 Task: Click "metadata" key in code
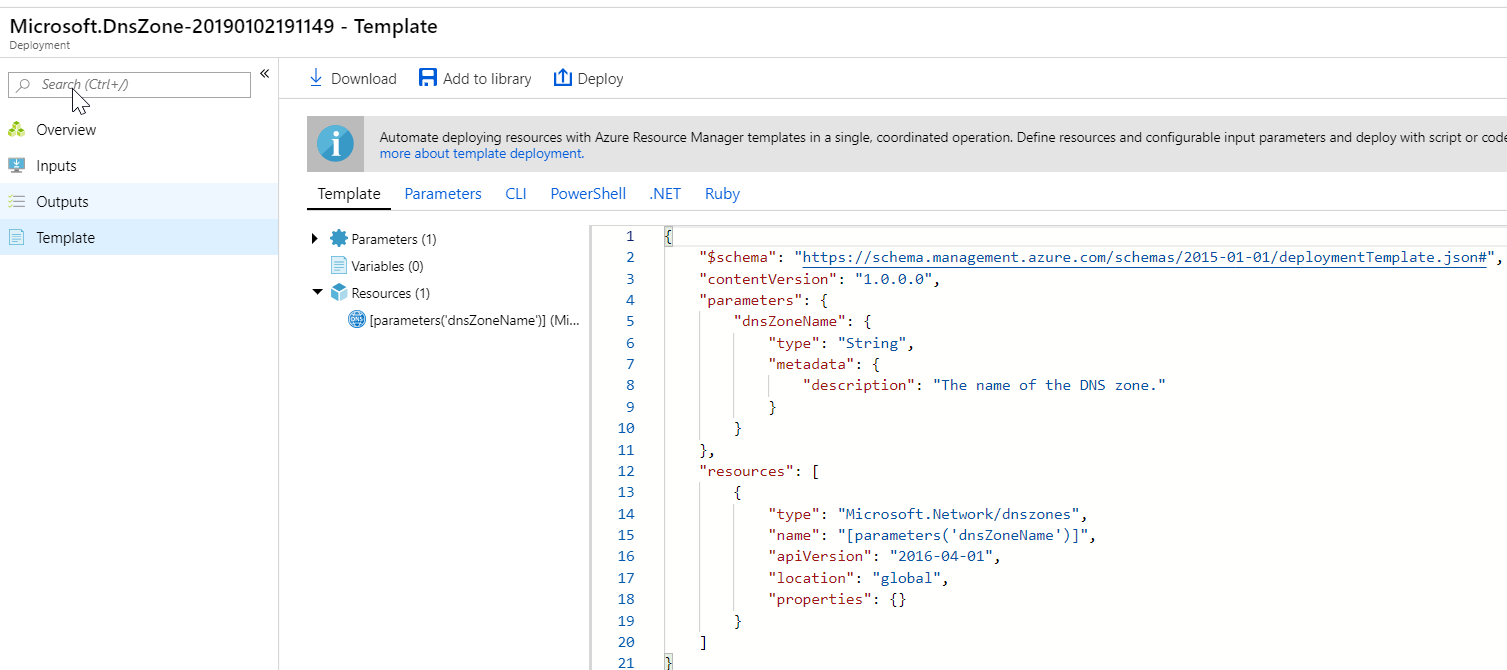point(813,364)
